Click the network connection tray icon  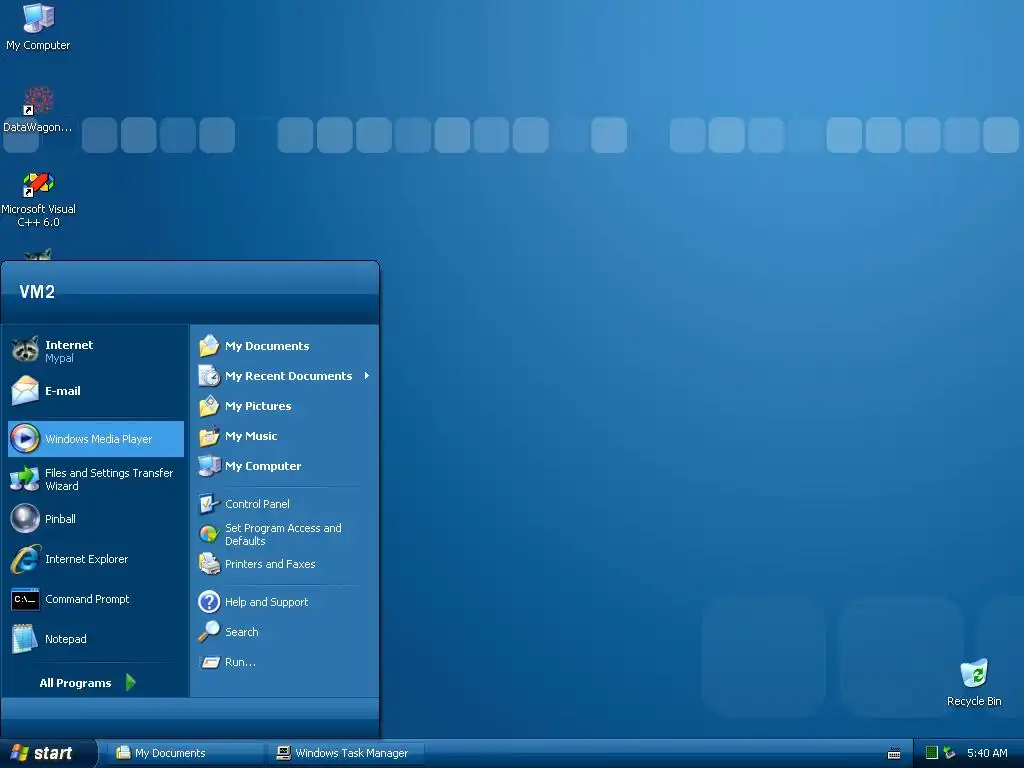tap(950, 753)
